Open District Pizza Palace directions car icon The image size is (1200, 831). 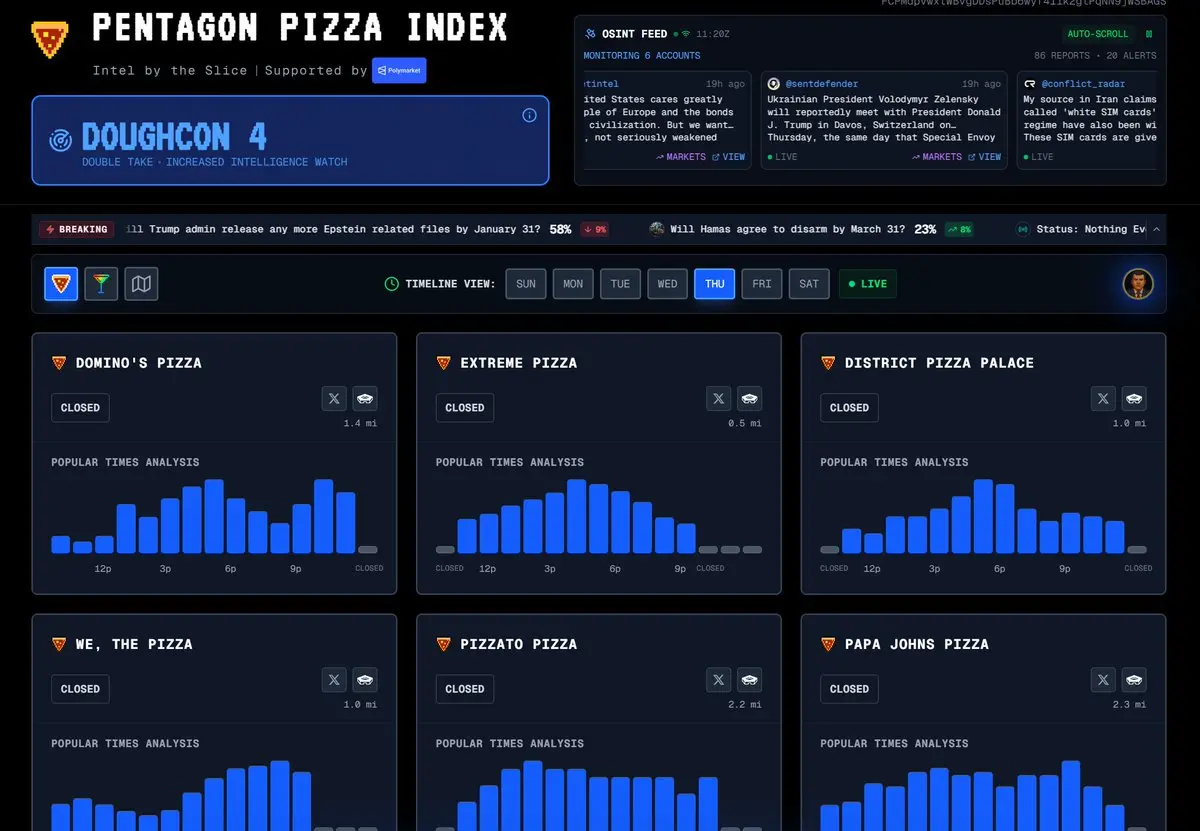tap(1134, 399)
